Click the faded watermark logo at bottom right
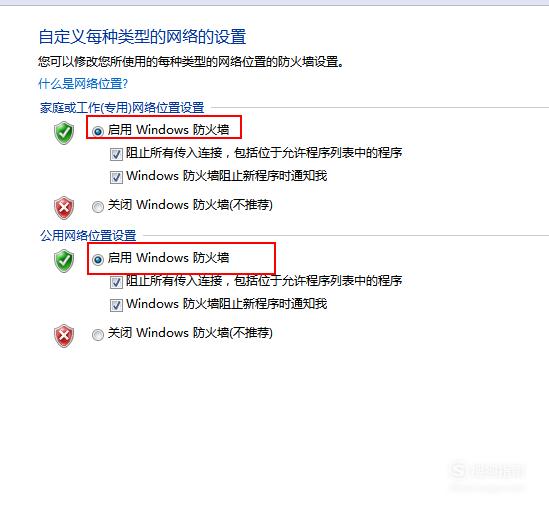 pos(487,471)
